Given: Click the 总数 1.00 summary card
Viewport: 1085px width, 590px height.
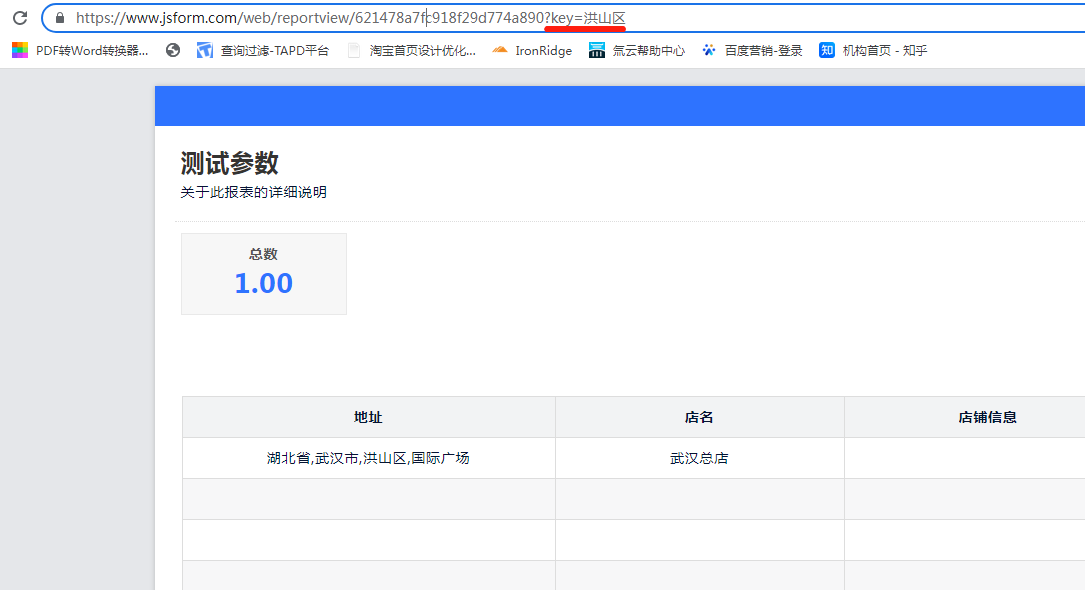Looking at the screenshot, I should [x=263, y=274].
